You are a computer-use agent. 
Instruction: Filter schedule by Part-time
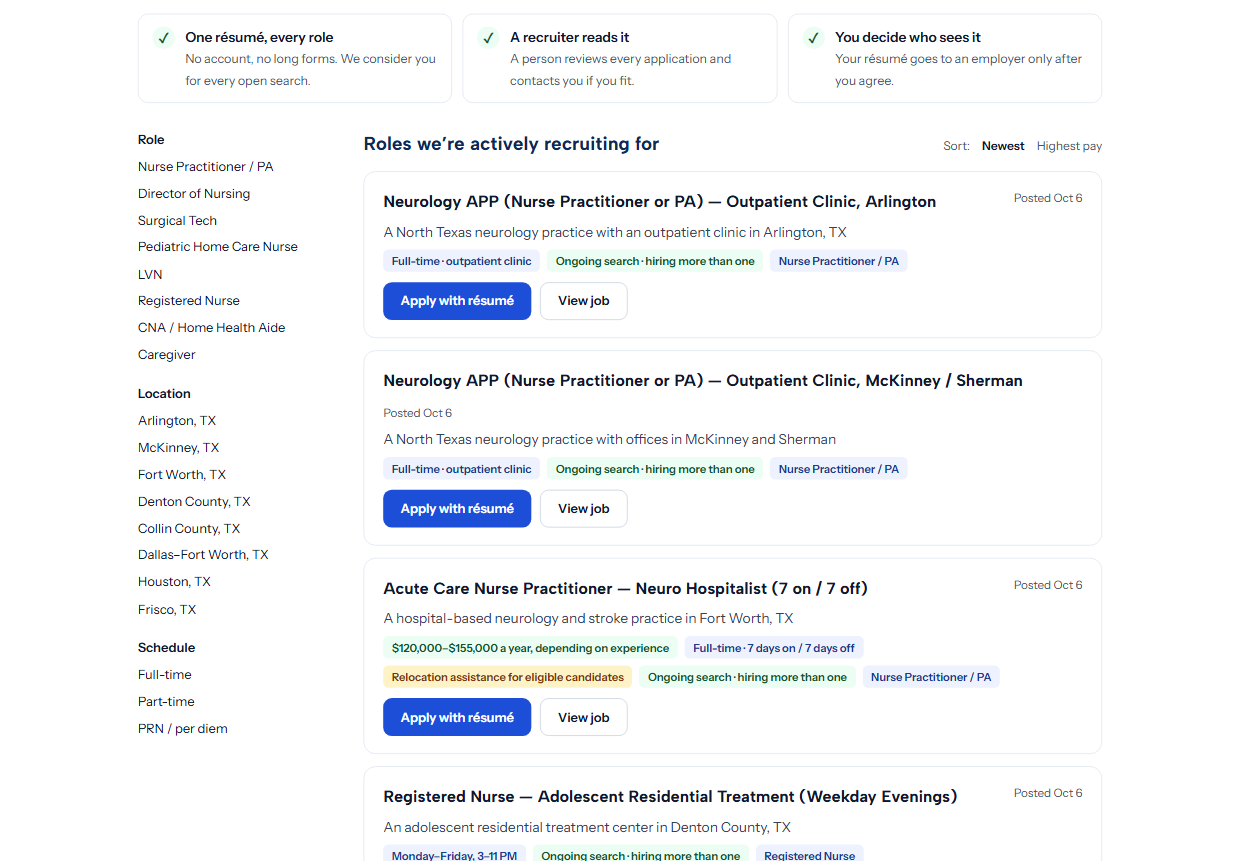tap(166, 702)
